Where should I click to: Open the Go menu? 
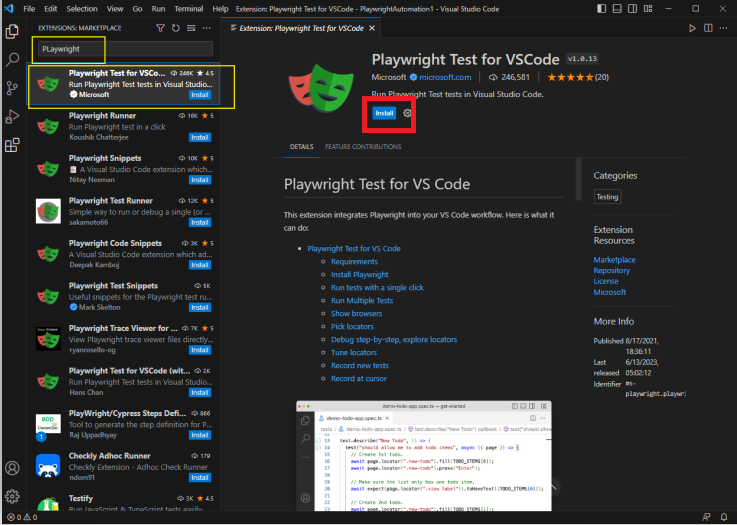click(x=137, y=9)
